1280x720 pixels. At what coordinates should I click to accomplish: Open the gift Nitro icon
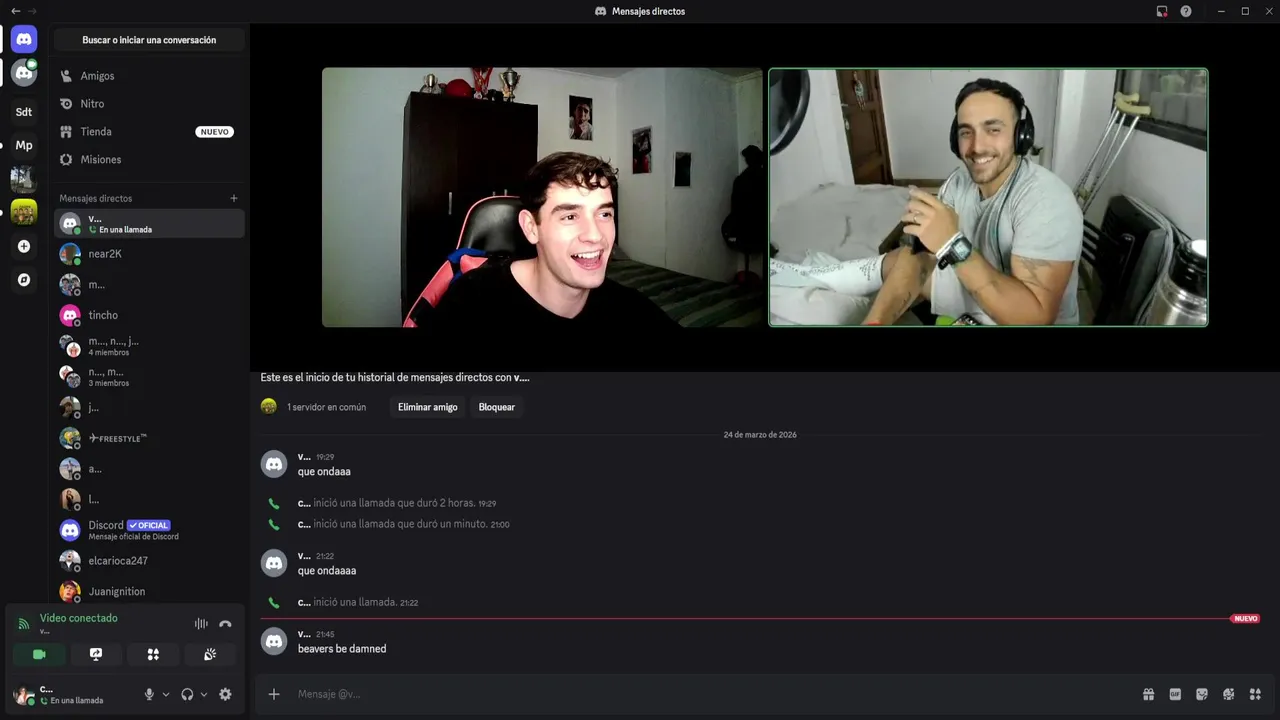pyautogui.click(x=1149, y=694)
